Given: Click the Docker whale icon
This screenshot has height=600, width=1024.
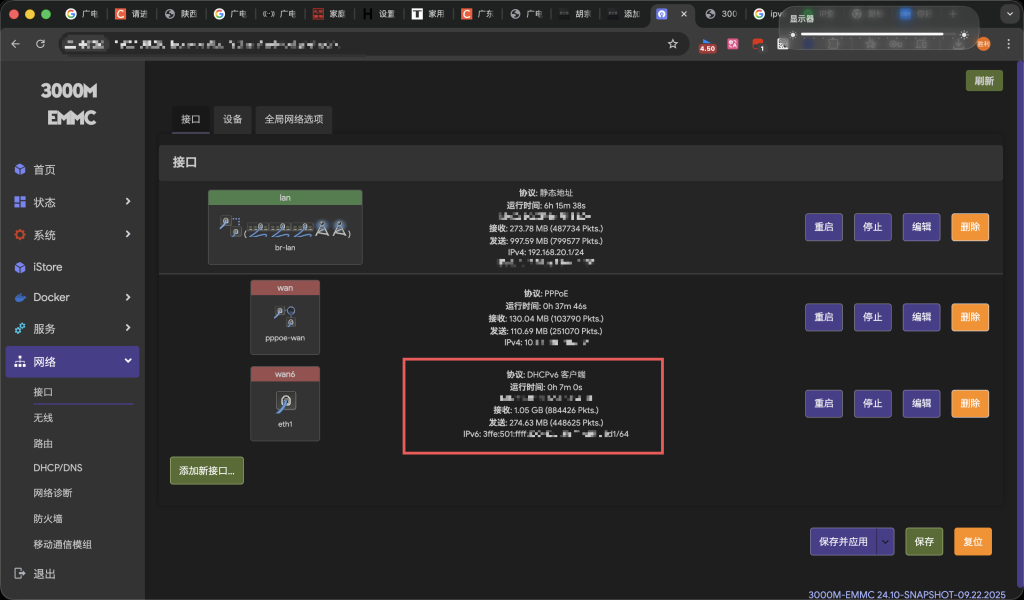Looking at the screenshot, I should coord(20,297).
